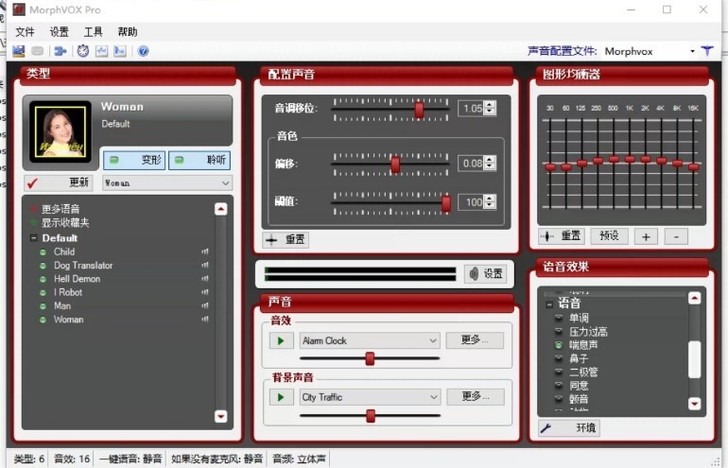The width and height of the screenshot is (728, 468).
Task: Click the blue plug-in arrow toolbar icon
Action: 60,51
